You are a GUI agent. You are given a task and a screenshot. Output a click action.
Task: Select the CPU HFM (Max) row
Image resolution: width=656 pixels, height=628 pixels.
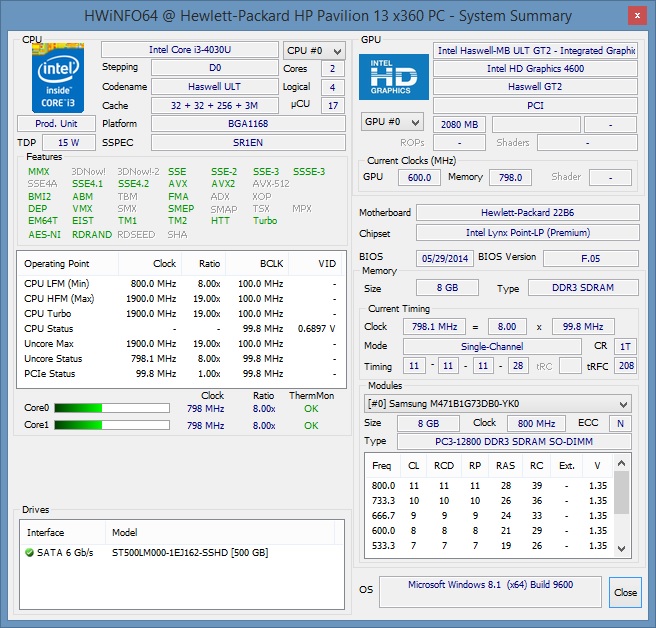coord(180,299)
